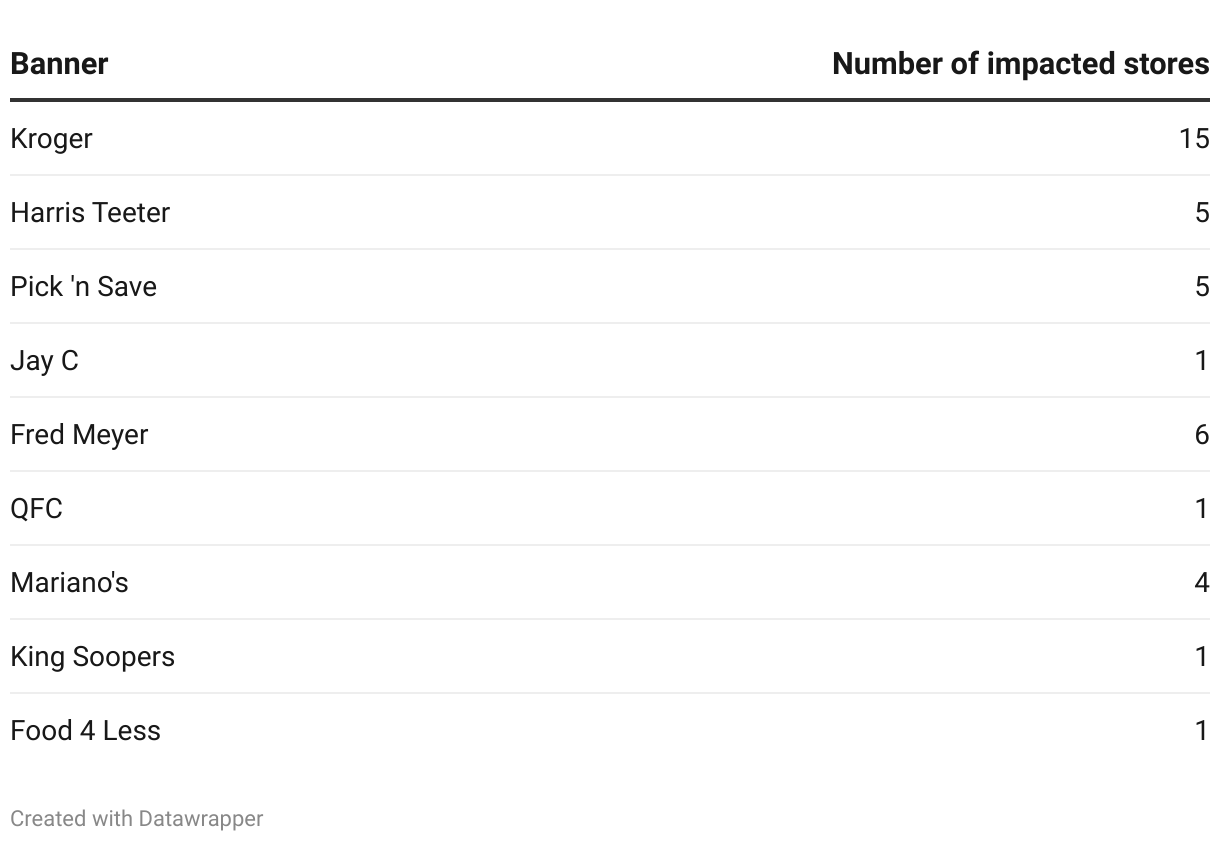Select the Kroger row label
This screenshot has height=842, width=1220.
[x=51, y=138]
